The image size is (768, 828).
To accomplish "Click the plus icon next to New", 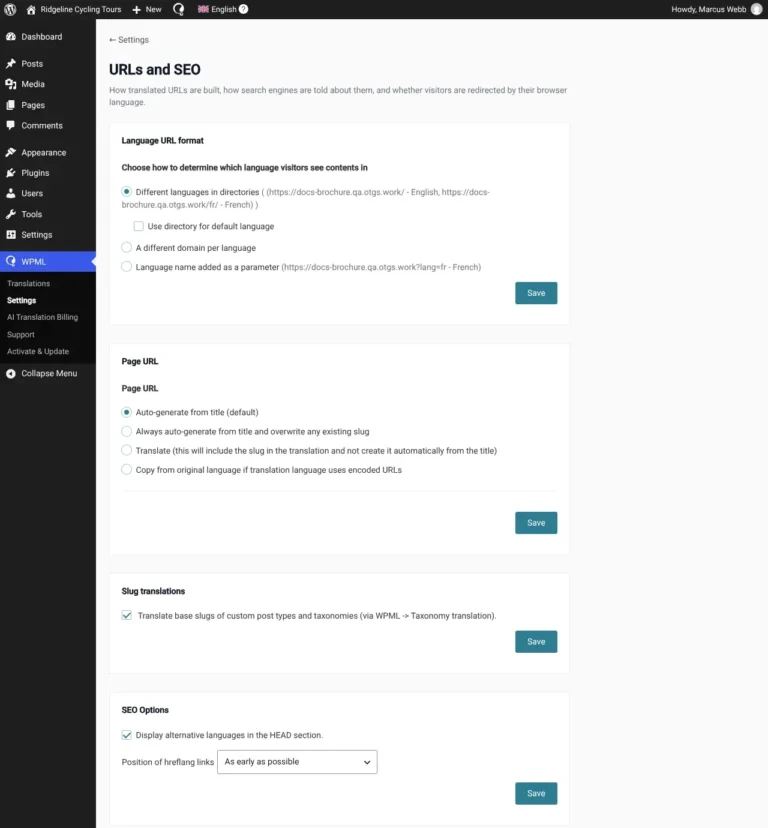I will 136,10.
